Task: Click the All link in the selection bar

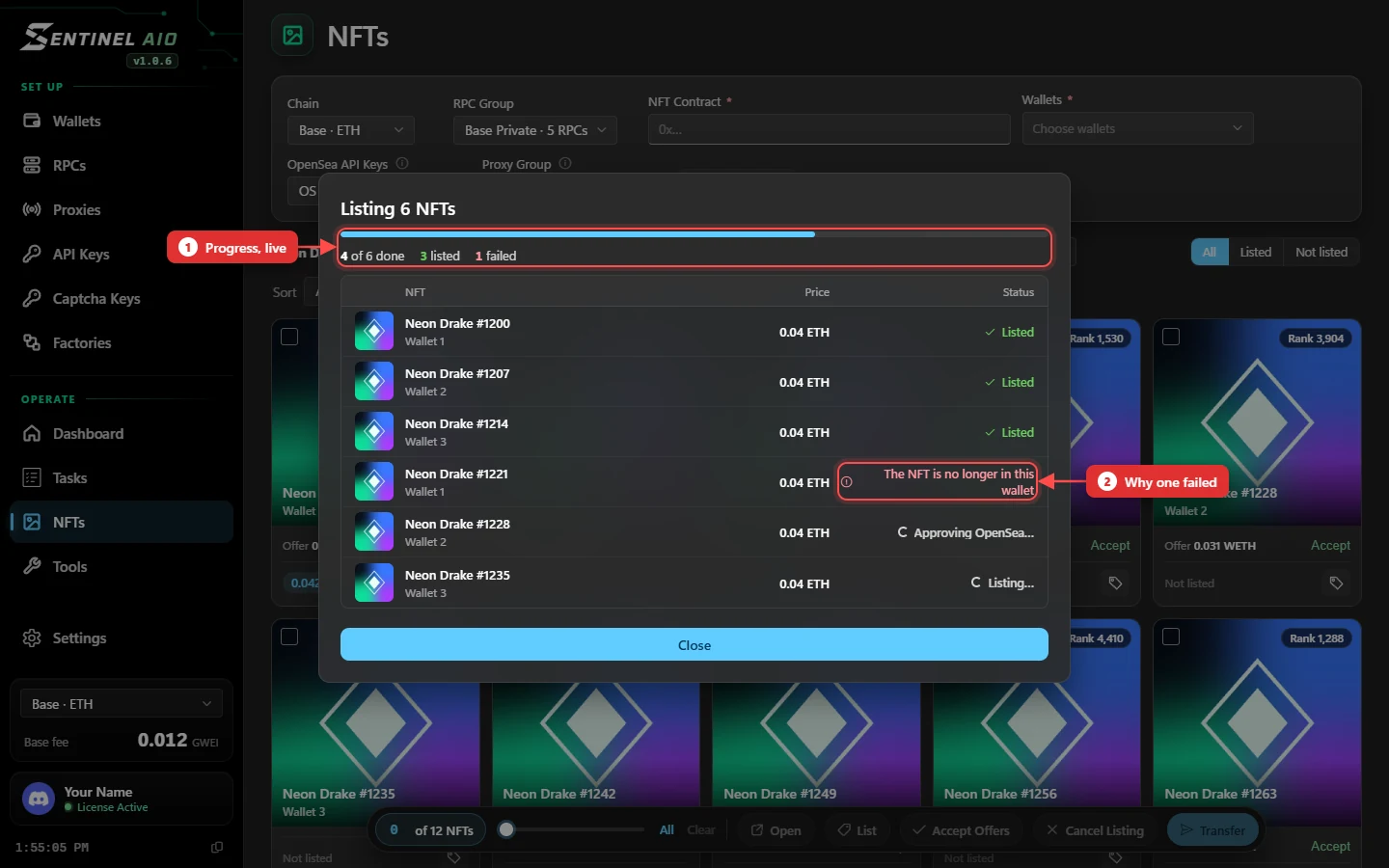Action: (x=667, y=830)
